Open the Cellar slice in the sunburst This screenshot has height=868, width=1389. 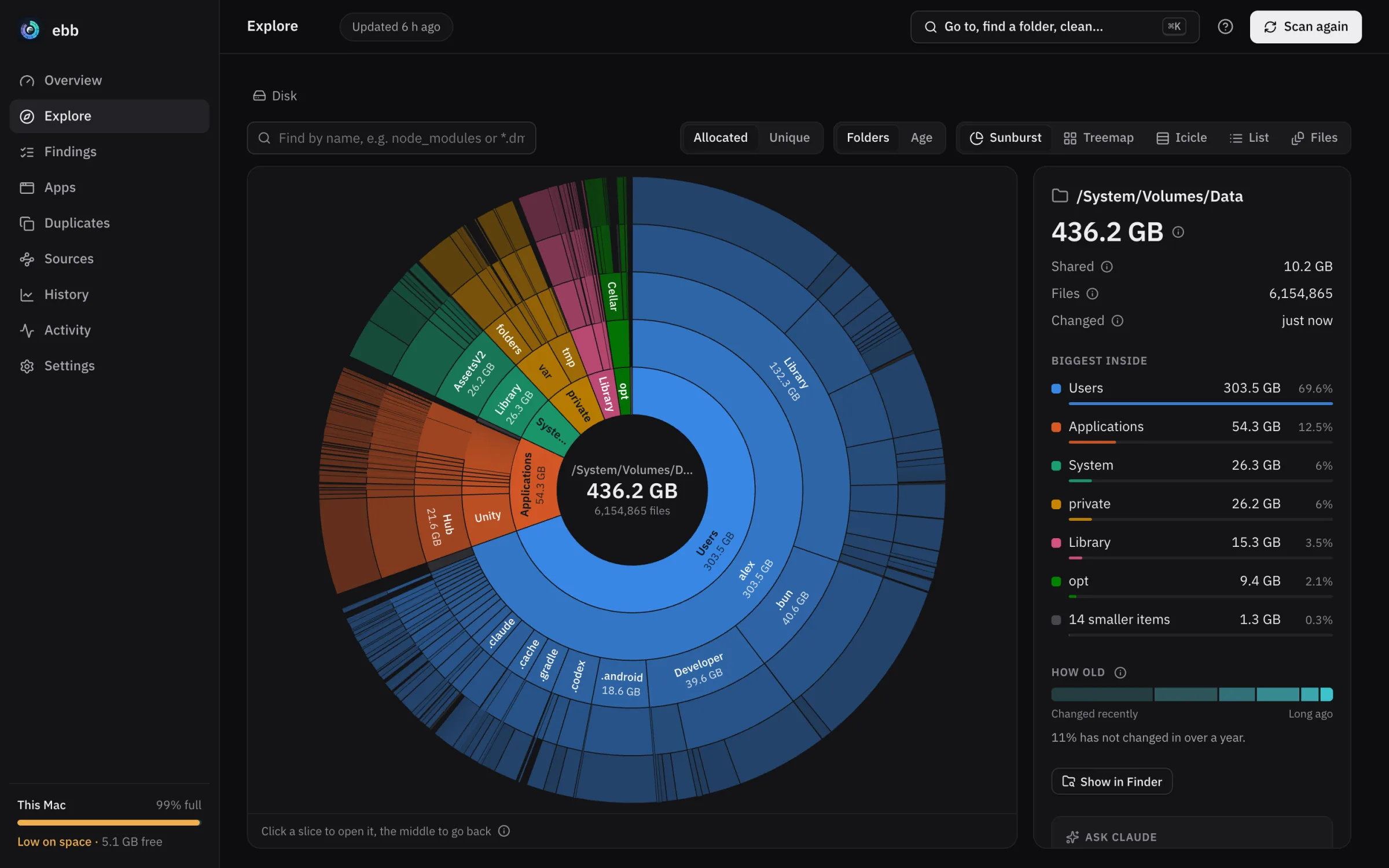click(x=612, y=296)
